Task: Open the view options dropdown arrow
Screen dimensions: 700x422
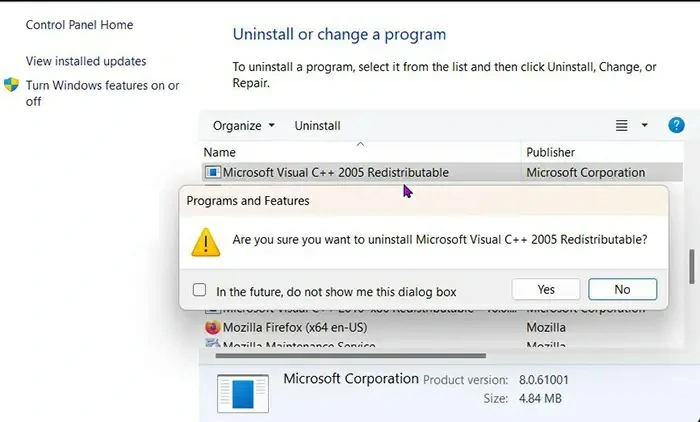Action: pos(645,125)
